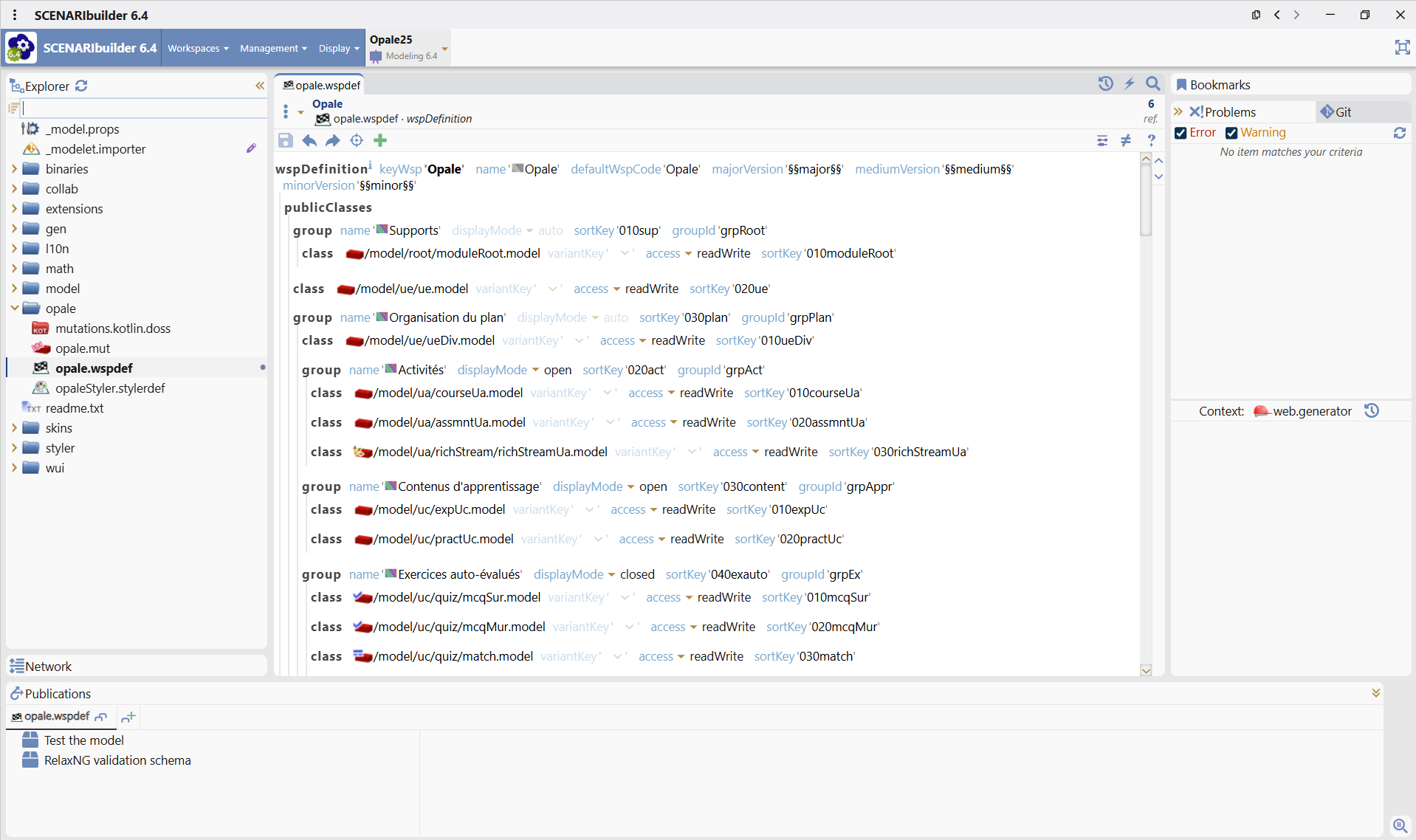
Task: Click the green plus add icon
Action: point(380,140)
